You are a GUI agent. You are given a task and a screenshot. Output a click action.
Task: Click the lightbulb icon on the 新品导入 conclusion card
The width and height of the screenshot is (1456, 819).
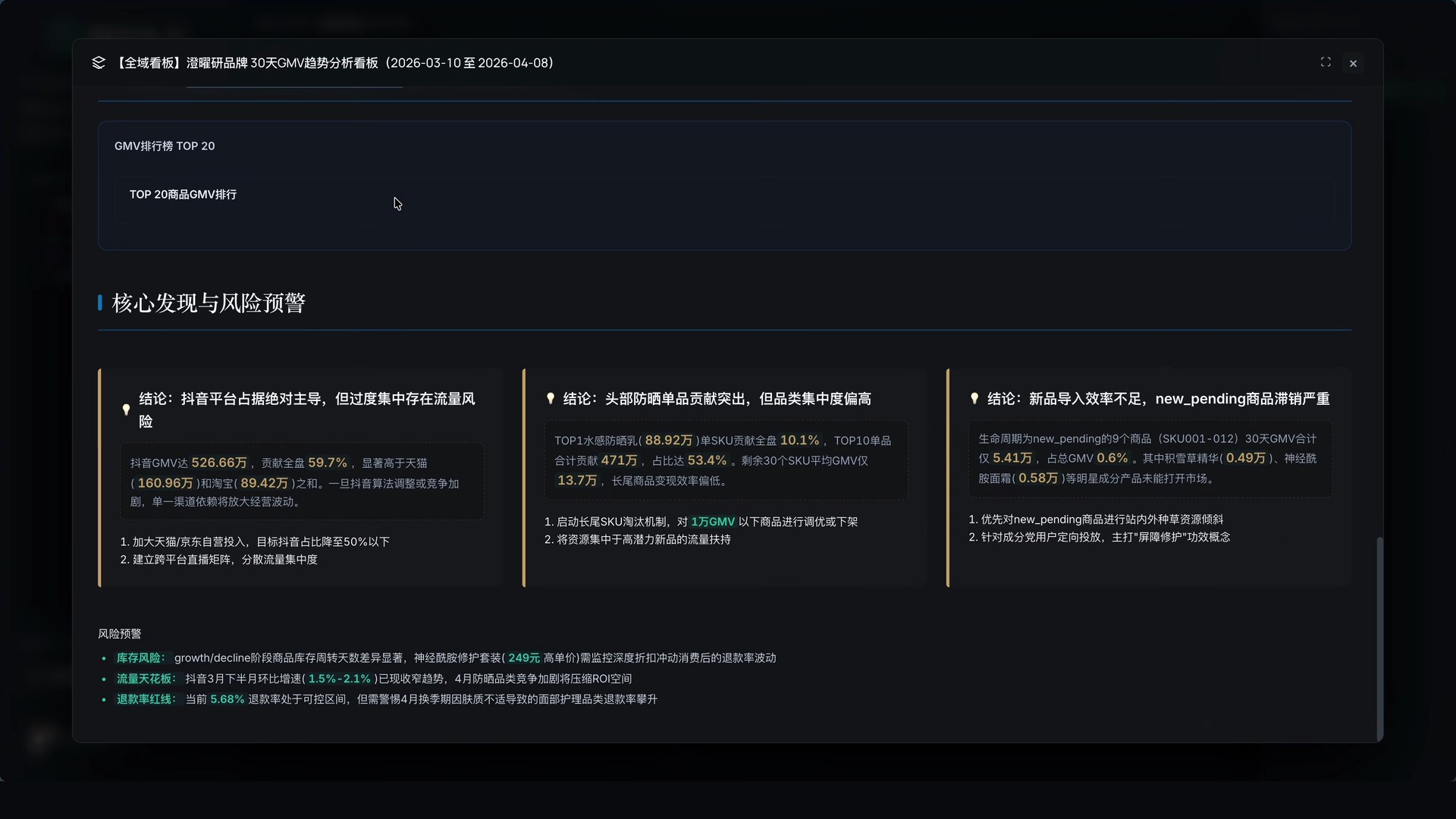coord(975,398)
